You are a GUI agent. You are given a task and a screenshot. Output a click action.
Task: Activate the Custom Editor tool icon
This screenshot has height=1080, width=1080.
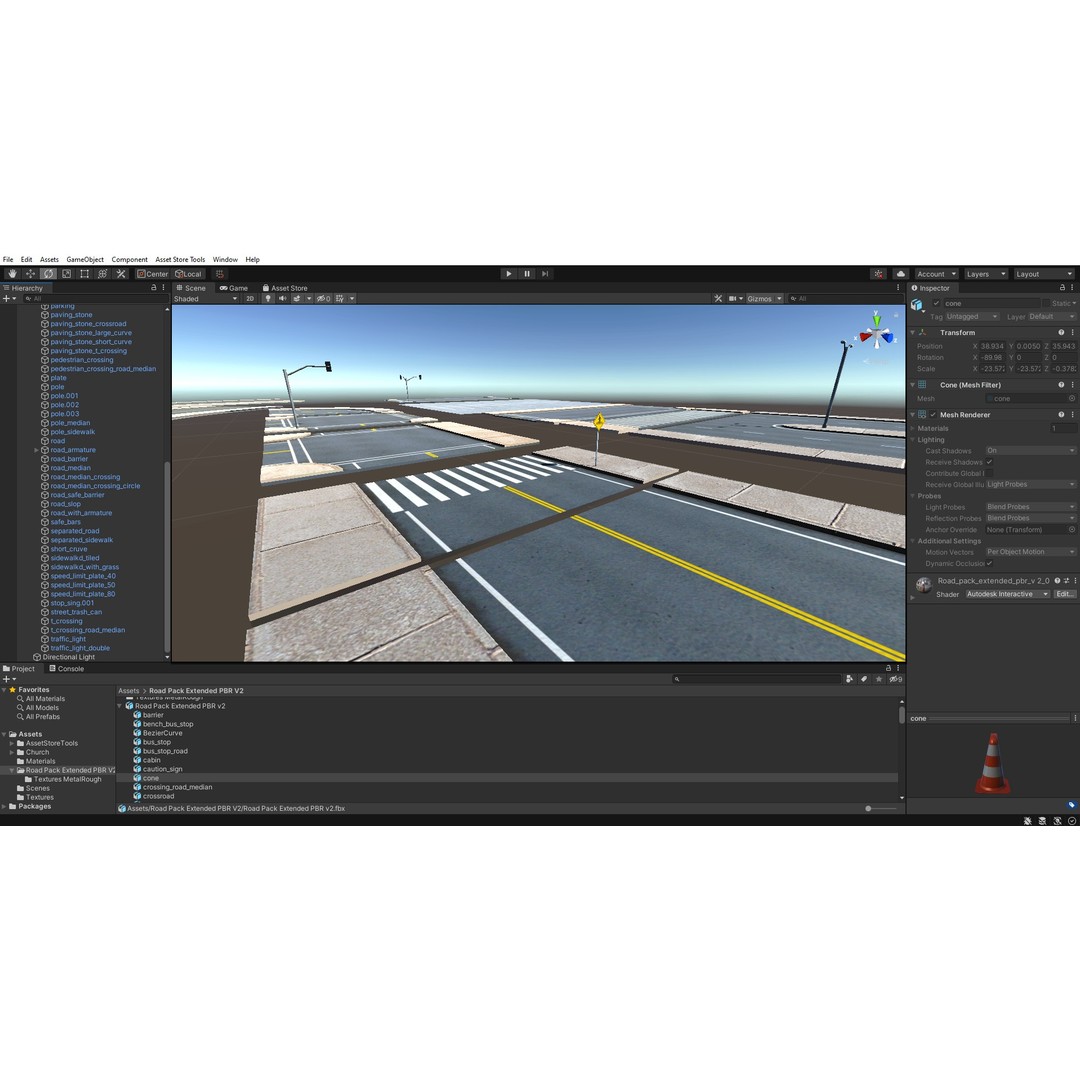click(120, 273)
